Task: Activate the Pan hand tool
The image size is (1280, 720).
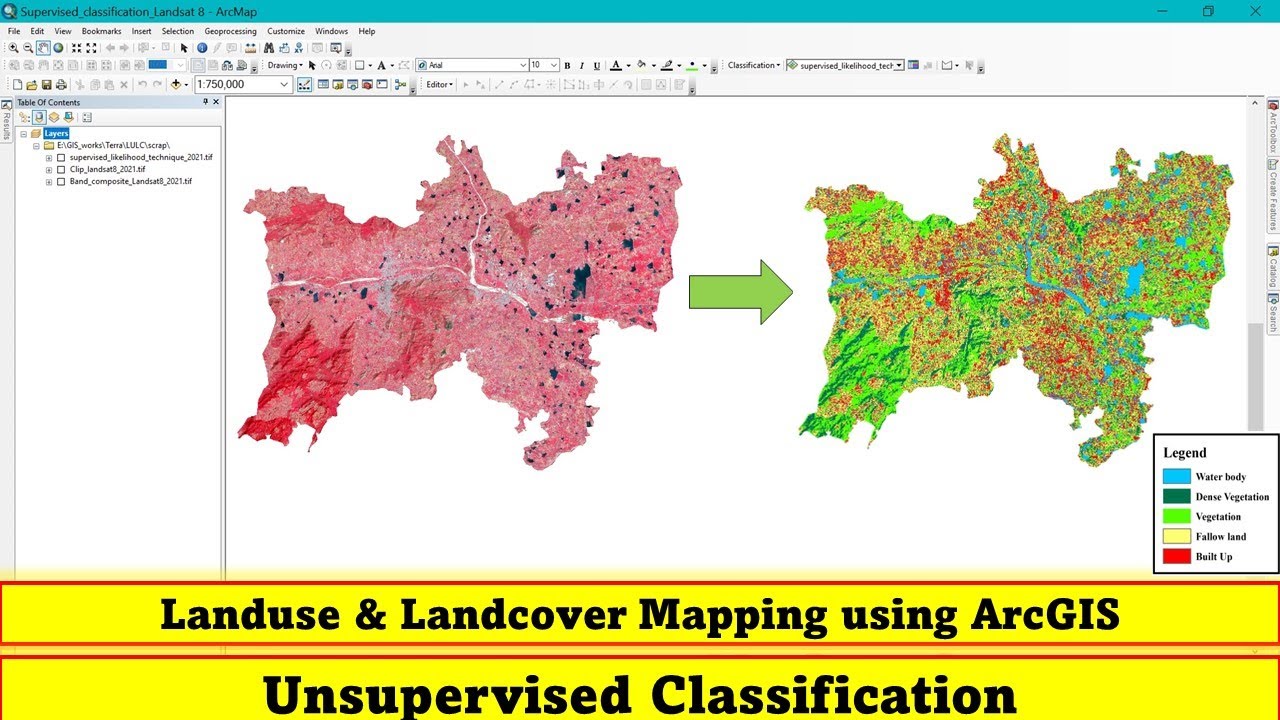Action: coord(43,47)
